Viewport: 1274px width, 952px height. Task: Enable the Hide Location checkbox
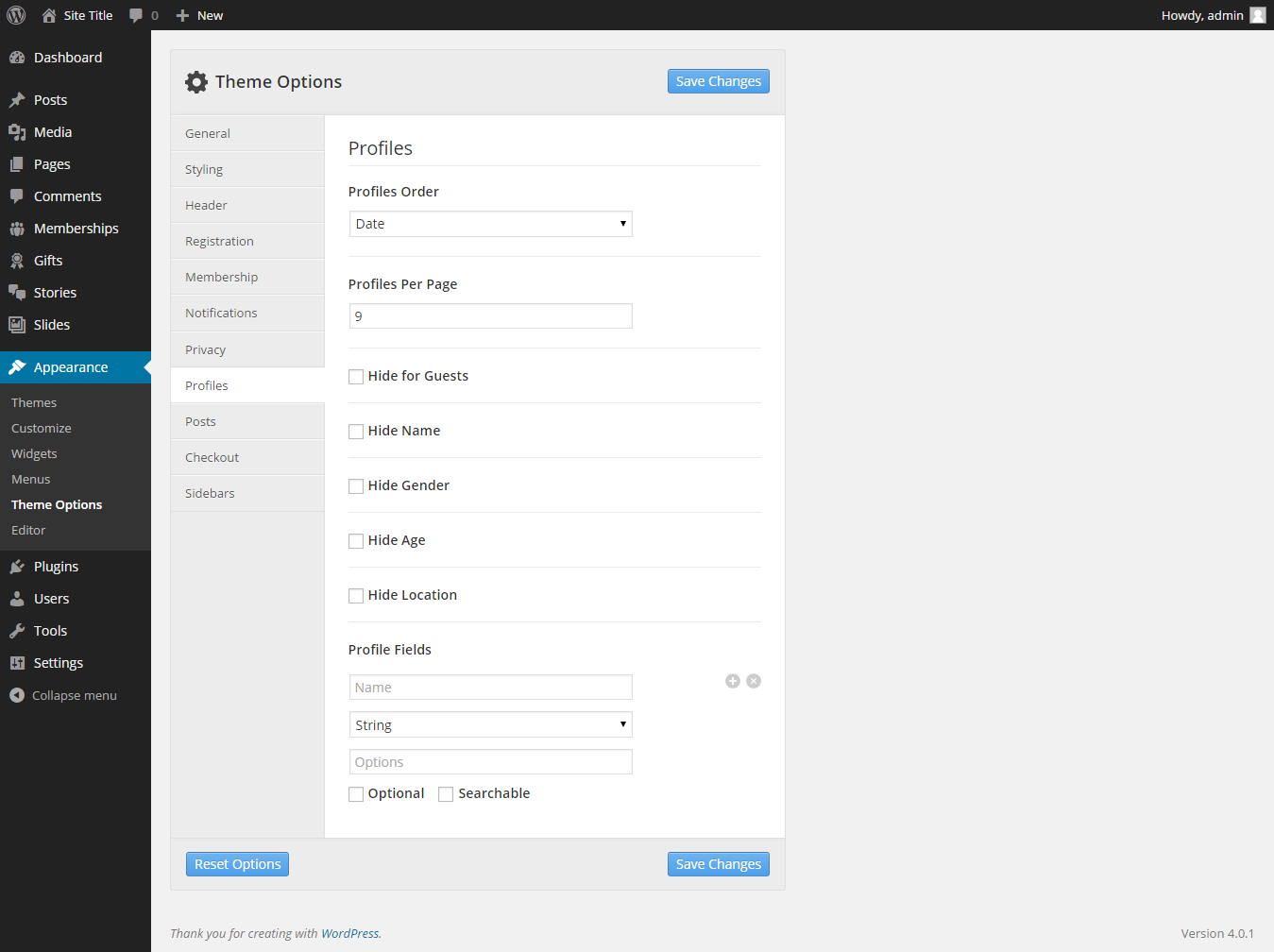(356, 596)
